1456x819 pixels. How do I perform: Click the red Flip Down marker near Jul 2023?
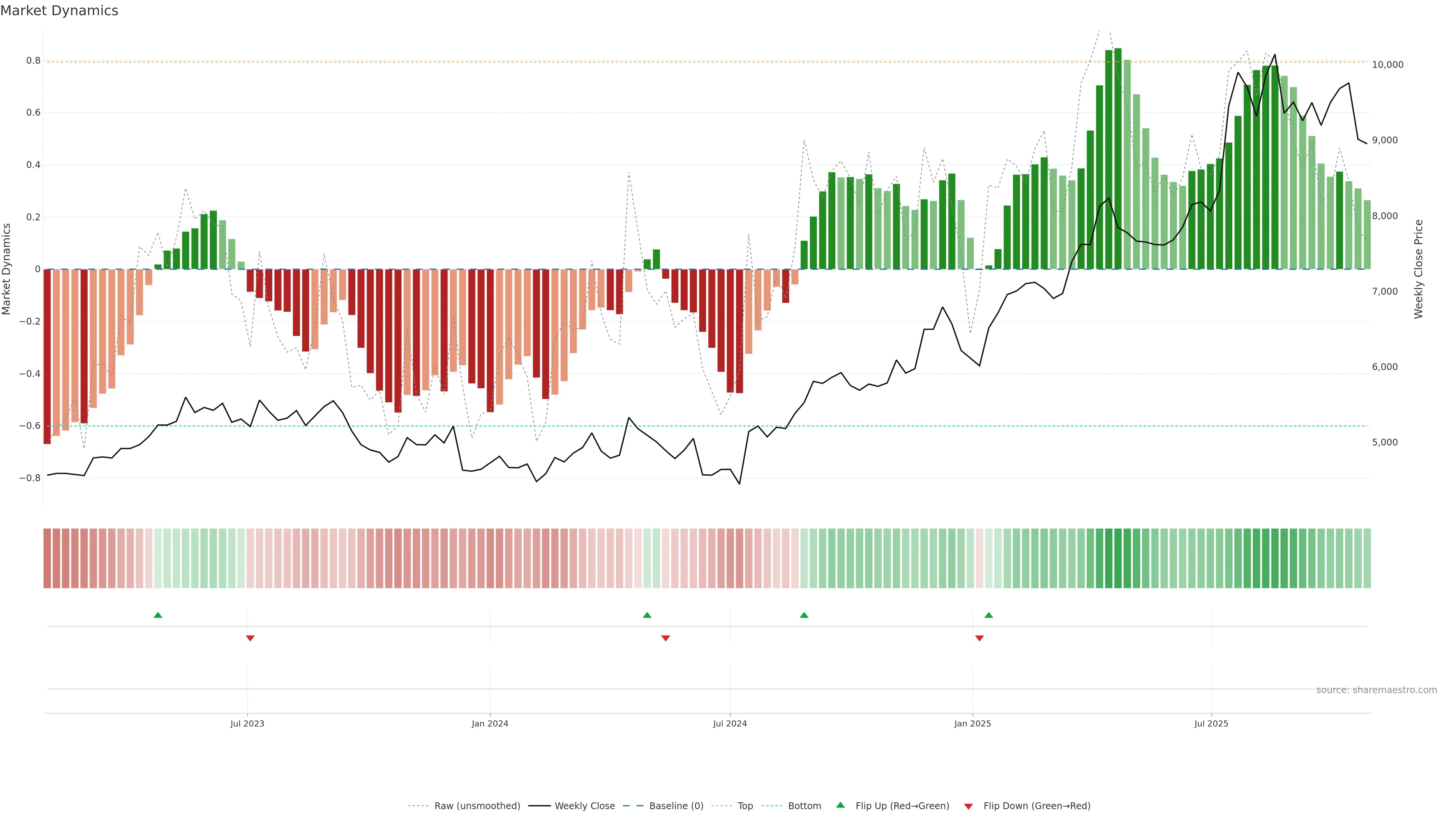(250, 638)
